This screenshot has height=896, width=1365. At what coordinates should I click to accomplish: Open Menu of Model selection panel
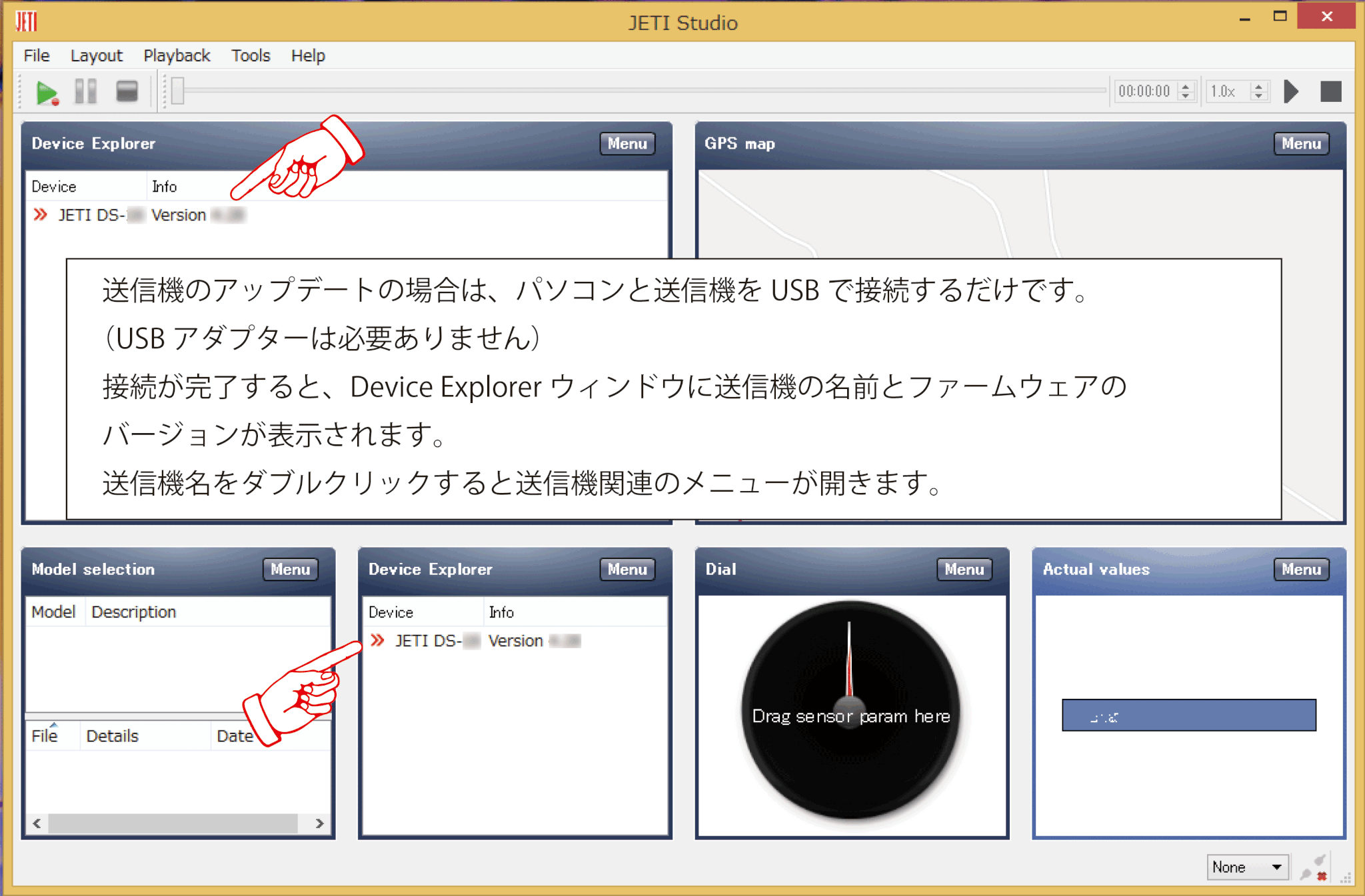(291, 569)
